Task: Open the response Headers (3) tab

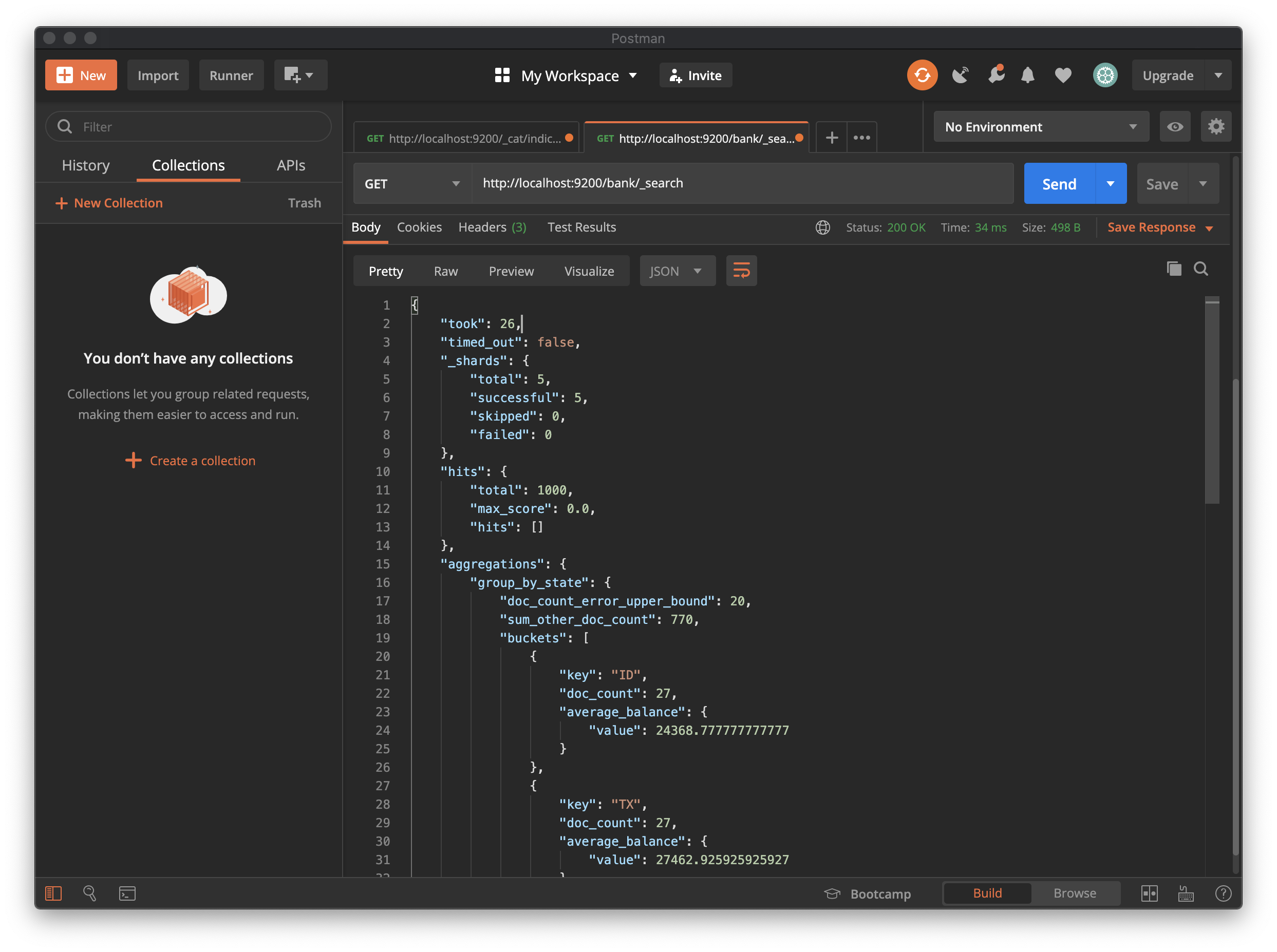Action: pos(492,227)
